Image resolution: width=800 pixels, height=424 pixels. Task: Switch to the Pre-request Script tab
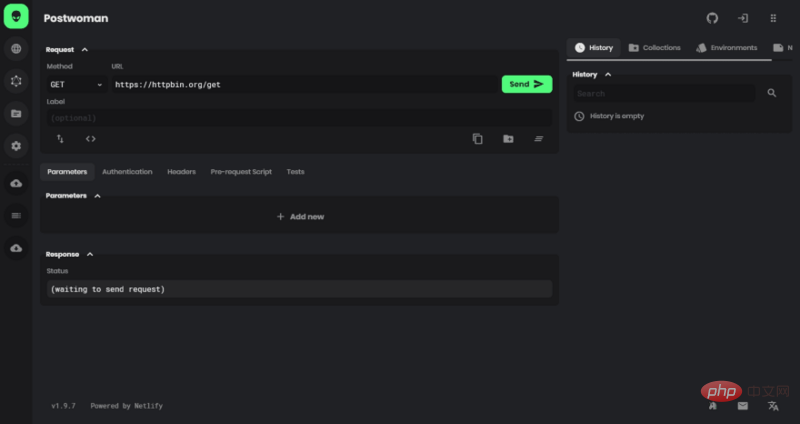(x=241, y=172)
